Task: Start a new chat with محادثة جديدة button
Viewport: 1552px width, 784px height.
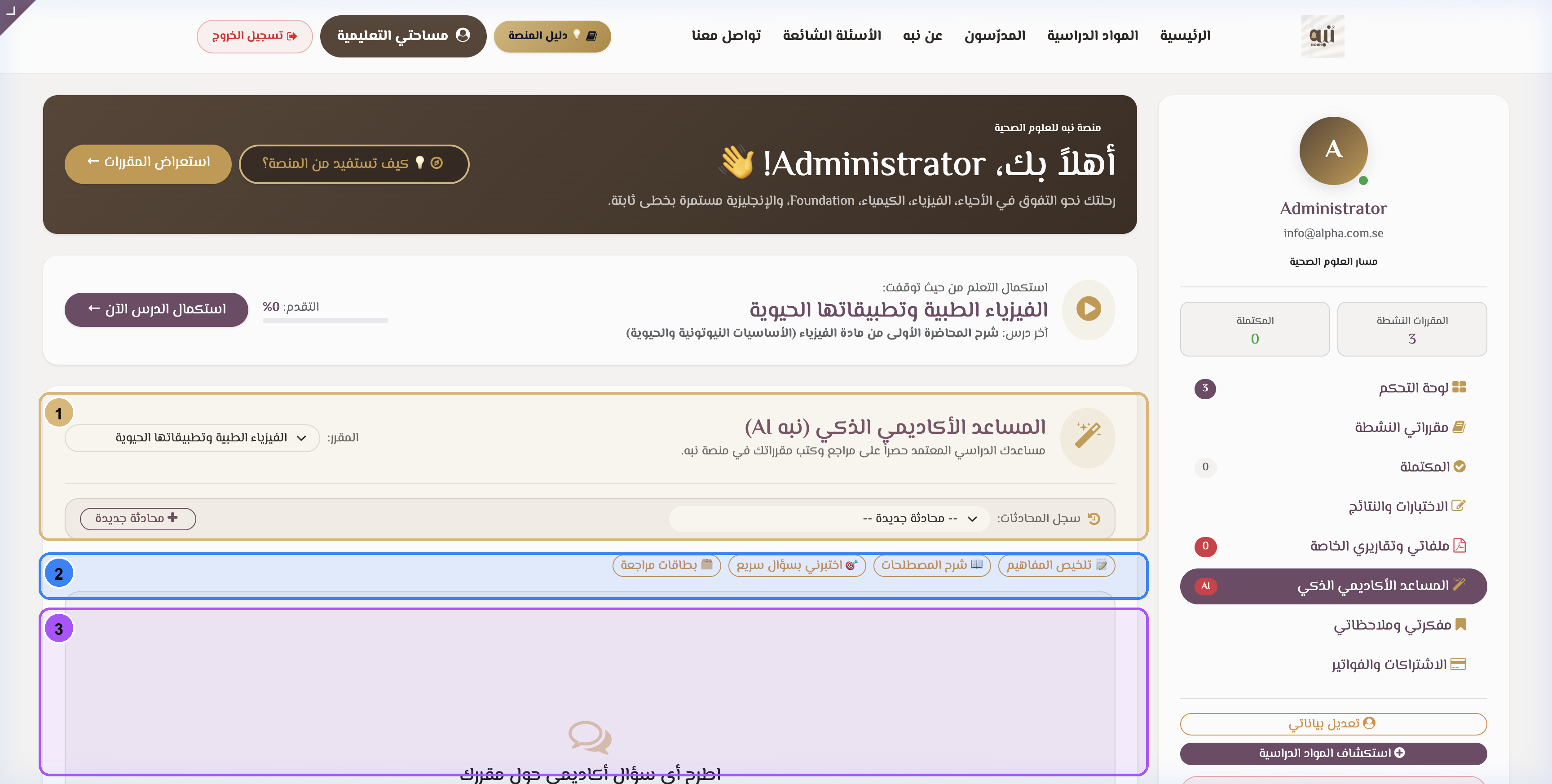Action: pyautogui.click(x=137, y=518)
